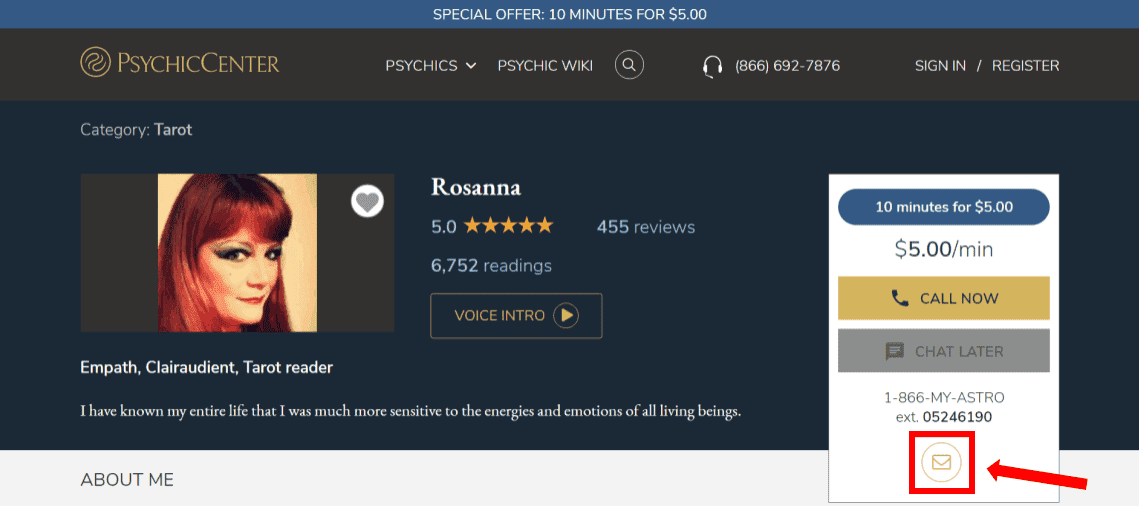This screenshot has width=1140, height=506.
Task: View the 455 reviews link
Action: pos(646,227)
